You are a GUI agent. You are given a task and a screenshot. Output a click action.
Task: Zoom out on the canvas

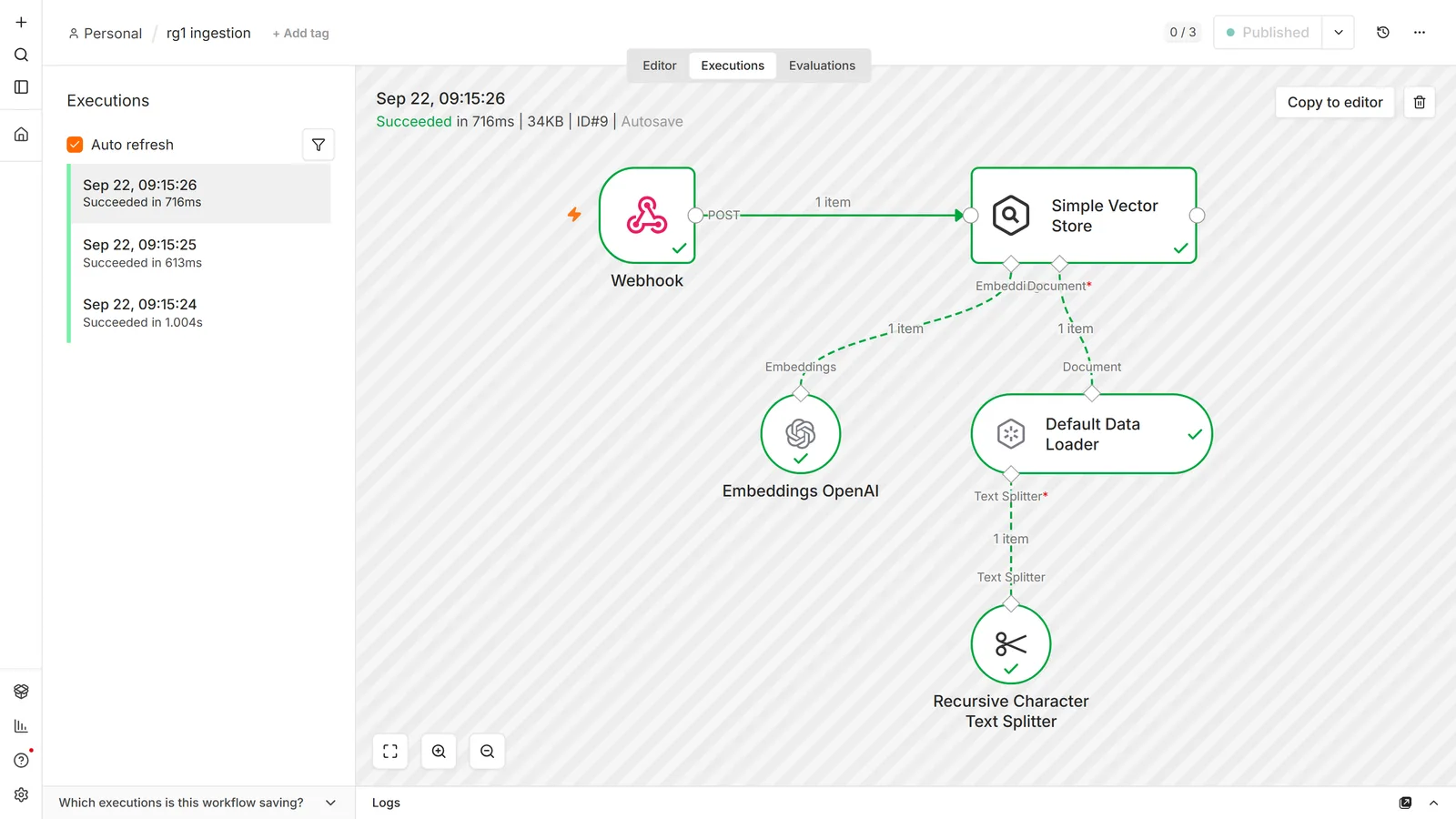pyautogui.click(x=487, y=752)
